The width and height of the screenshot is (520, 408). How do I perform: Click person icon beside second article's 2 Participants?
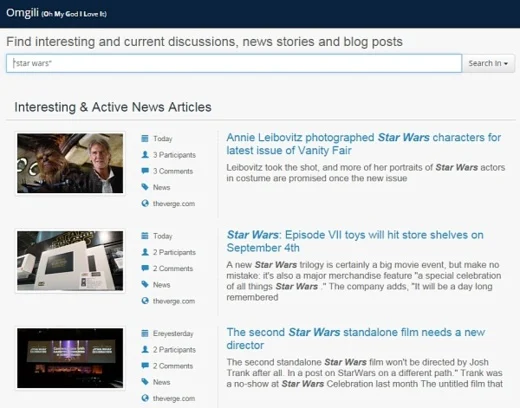(x=145, y=252)
